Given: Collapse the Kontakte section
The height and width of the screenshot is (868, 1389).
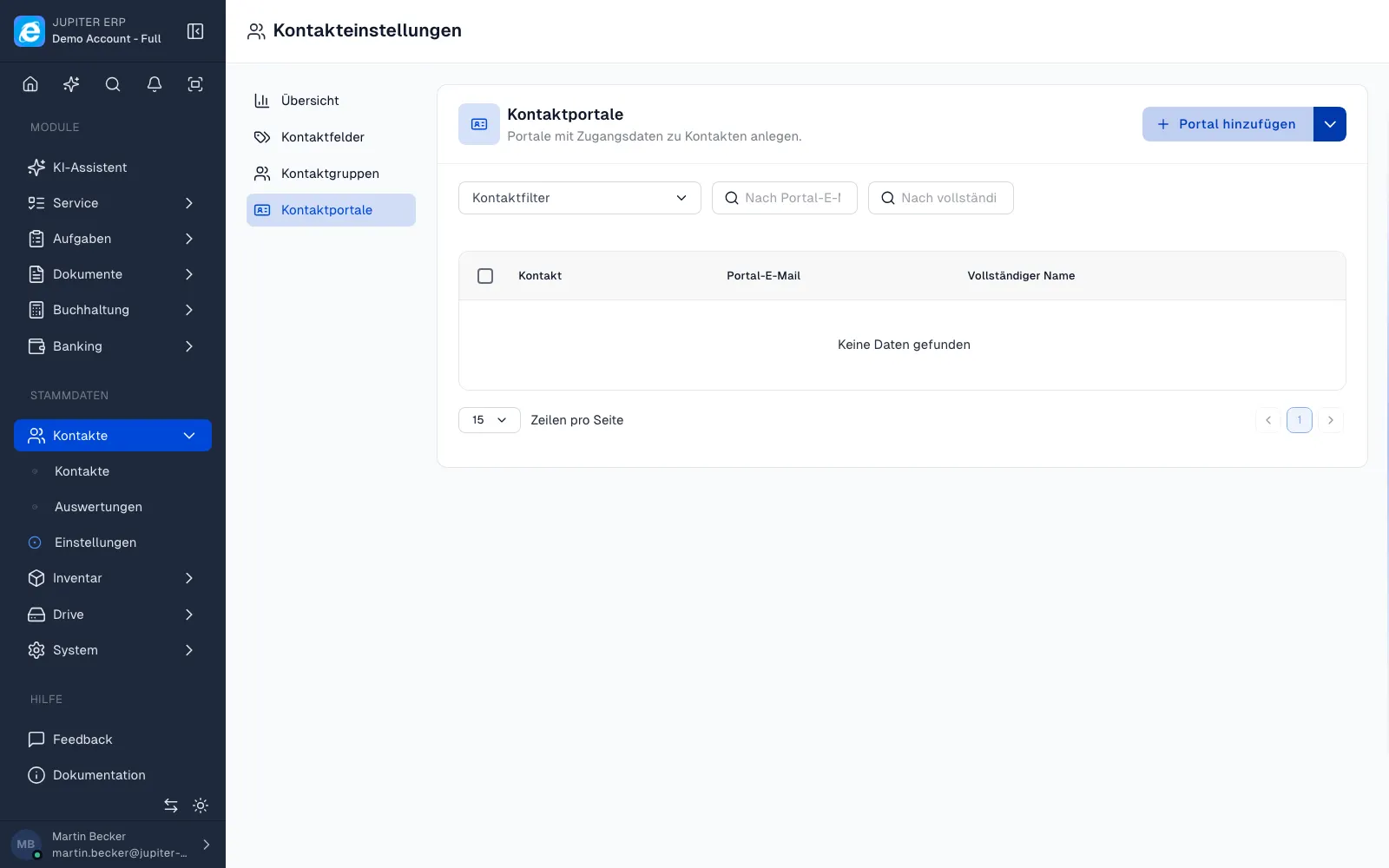Looking at the screenshot, I should point(113,436).
